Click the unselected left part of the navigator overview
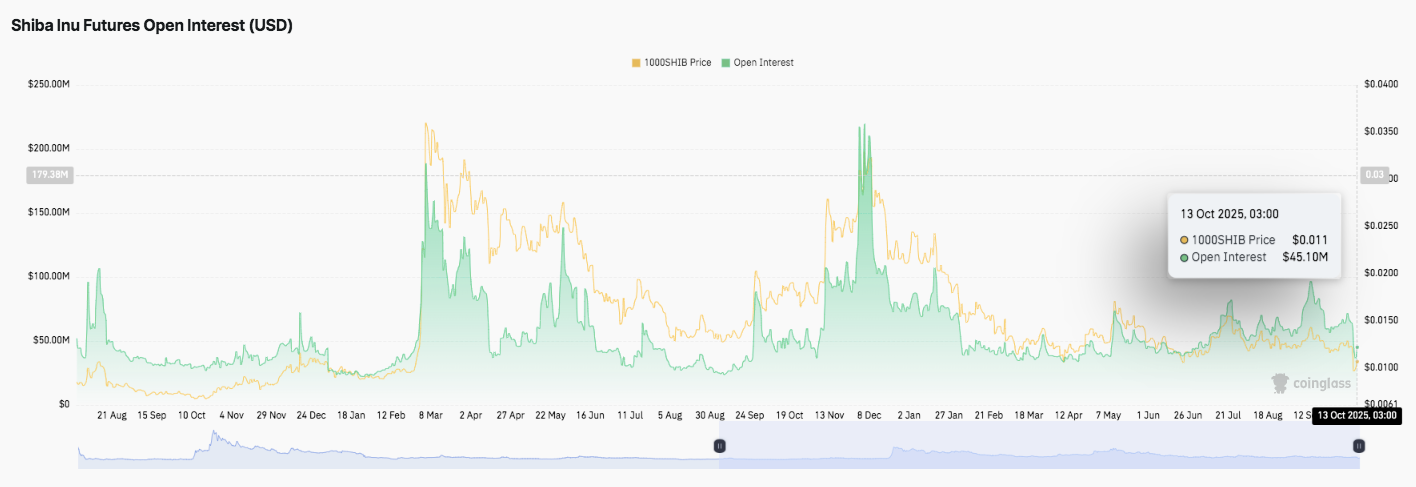 click(398, 446)
